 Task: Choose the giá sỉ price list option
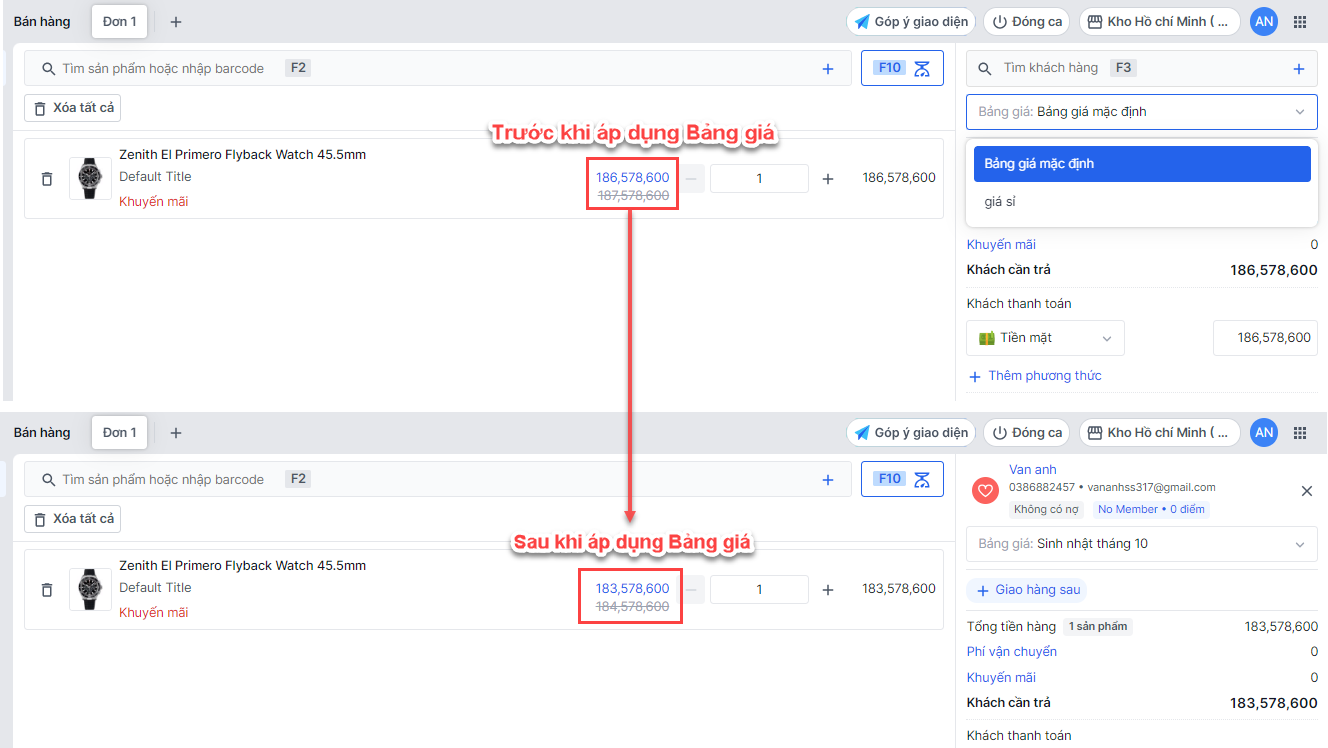[x=1142, y=202]
